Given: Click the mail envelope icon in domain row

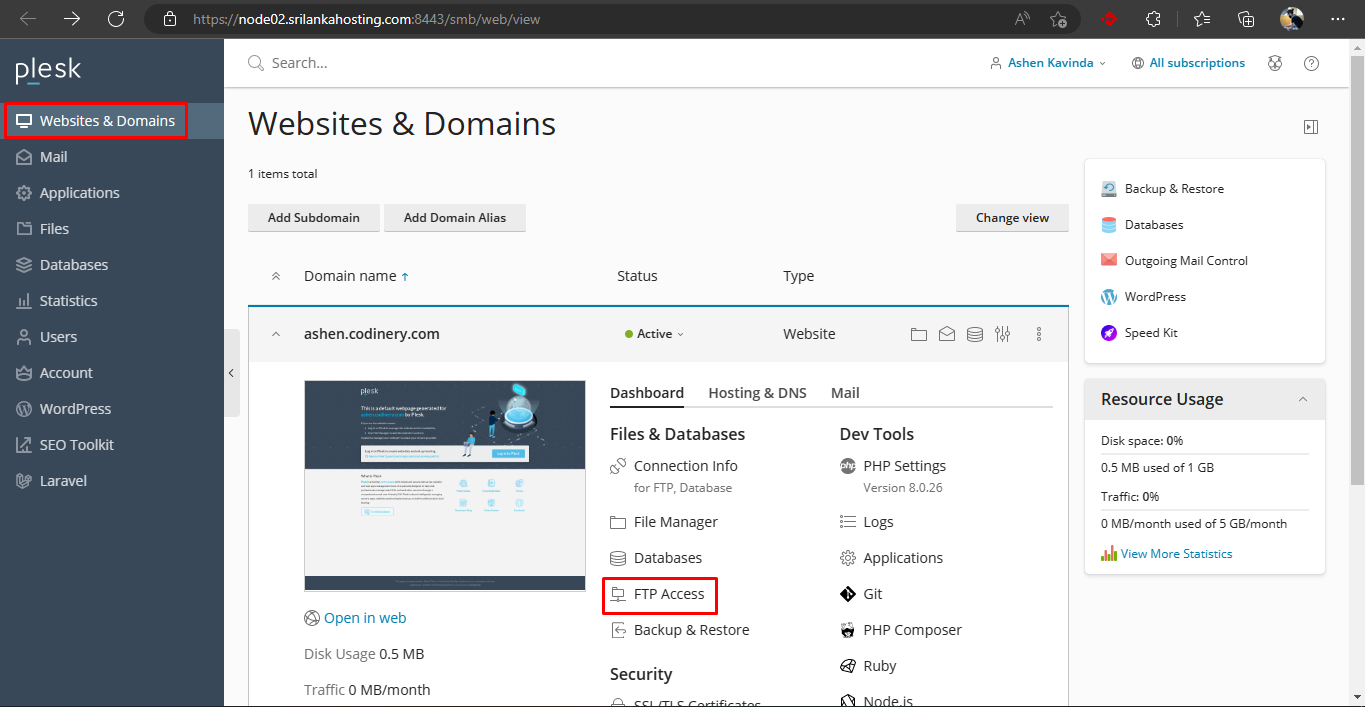Looking at the screenshot, I should click(947, 334).
